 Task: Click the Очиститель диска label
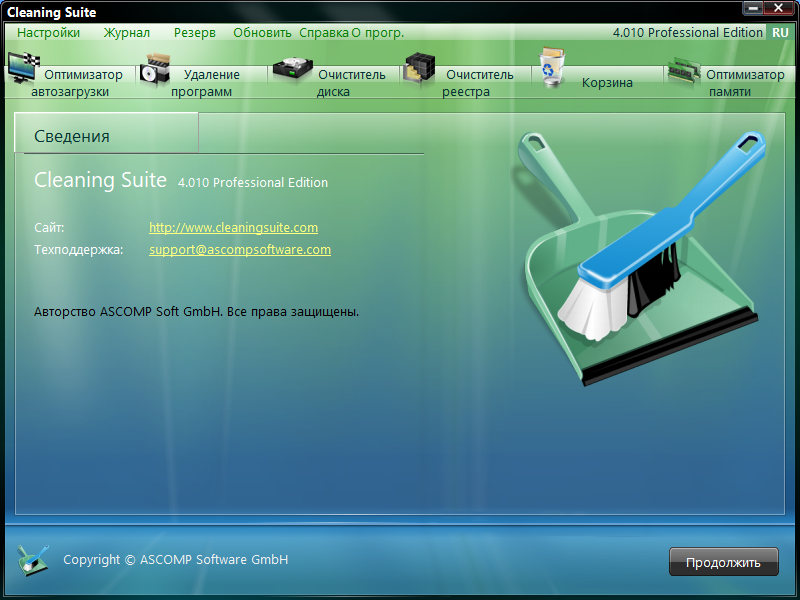[351, 83]
